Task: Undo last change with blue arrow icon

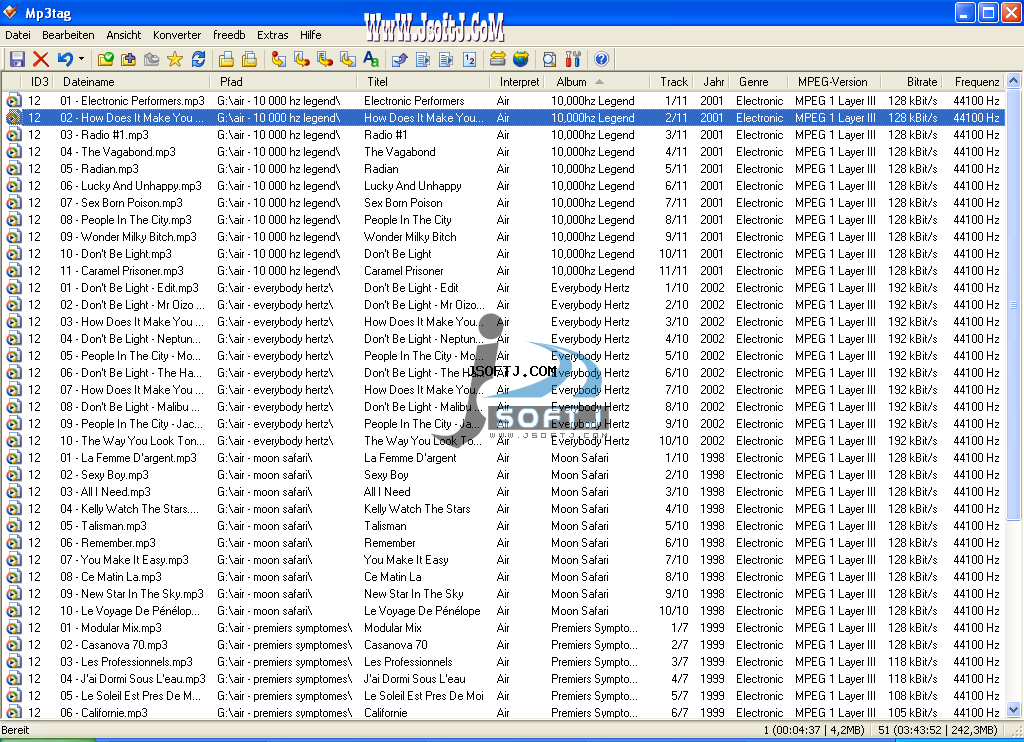Action: pos(65,59)
